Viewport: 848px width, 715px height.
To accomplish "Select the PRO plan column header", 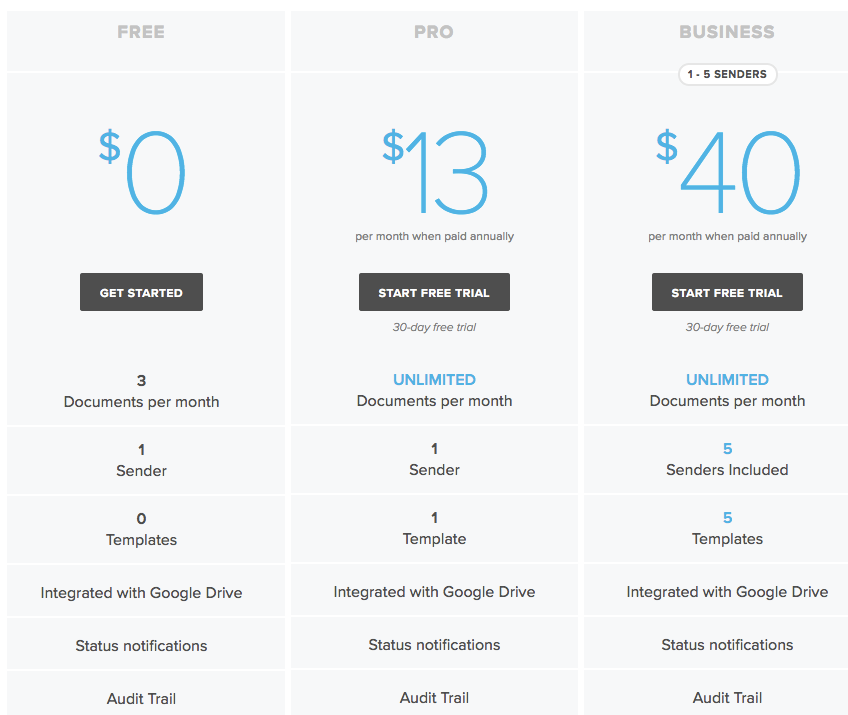I will 434,32.
